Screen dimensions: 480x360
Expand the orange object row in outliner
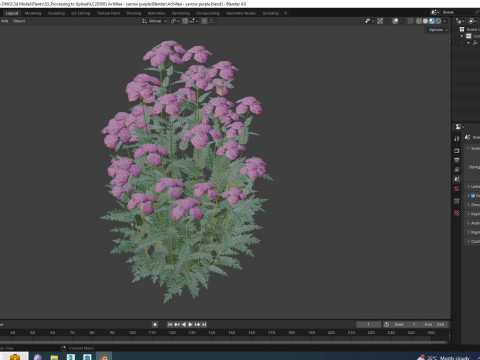pos(468,43)
